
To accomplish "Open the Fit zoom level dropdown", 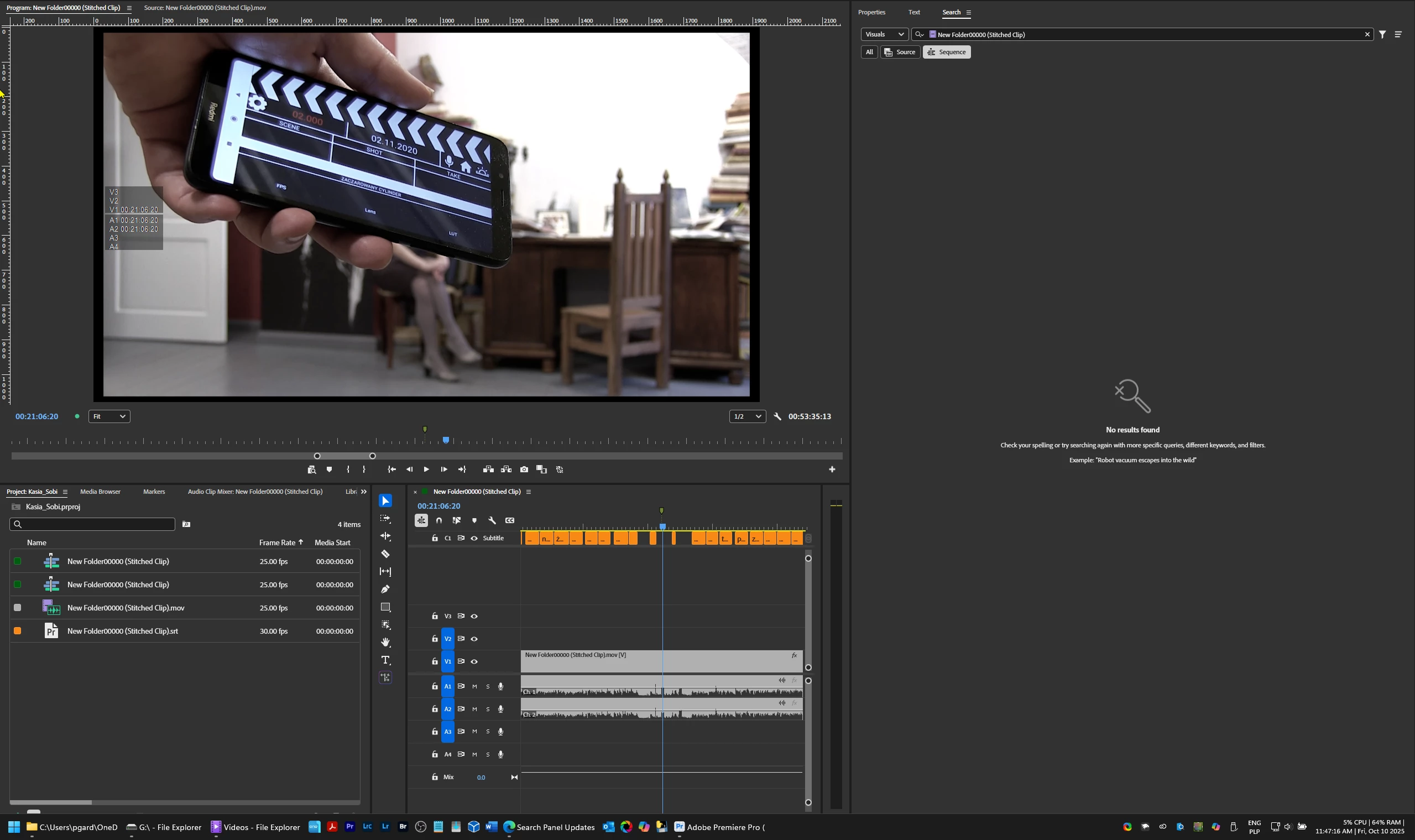I will 109,416.
